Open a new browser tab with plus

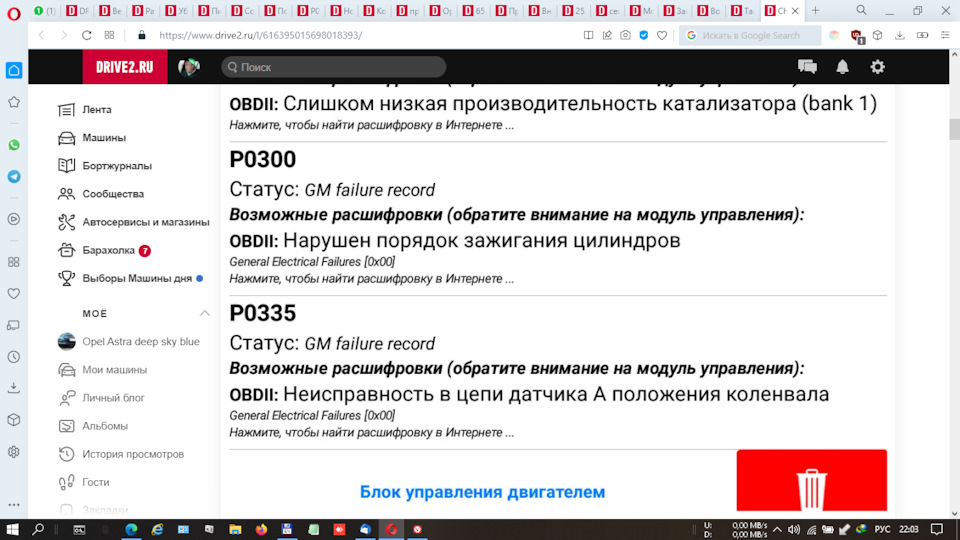click(815, 10)
